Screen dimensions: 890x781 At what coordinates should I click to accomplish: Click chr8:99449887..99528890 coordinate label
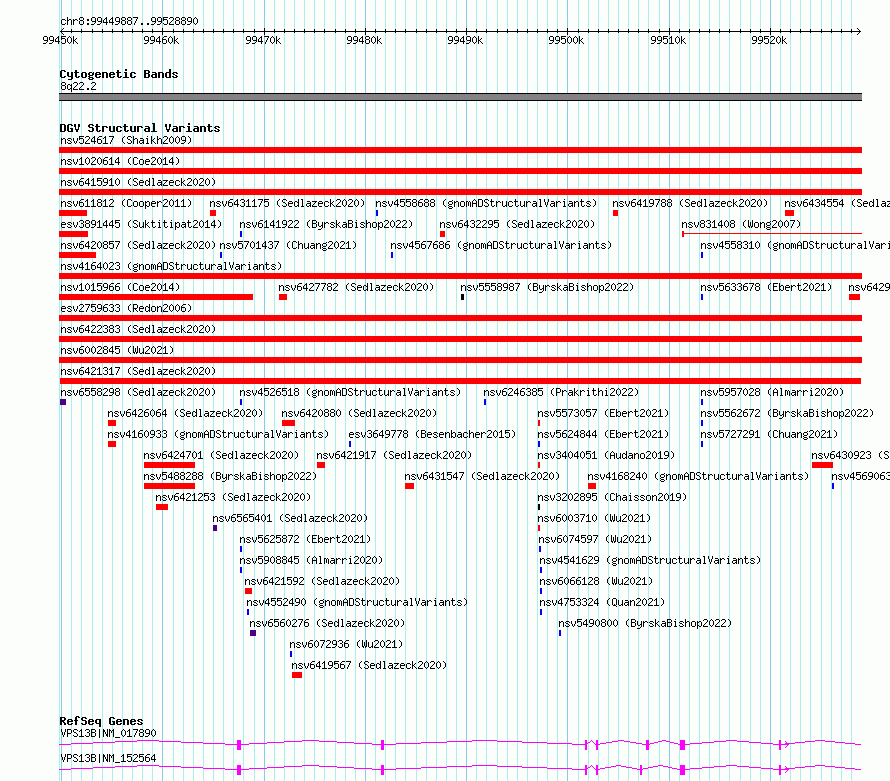pos(129,21)
